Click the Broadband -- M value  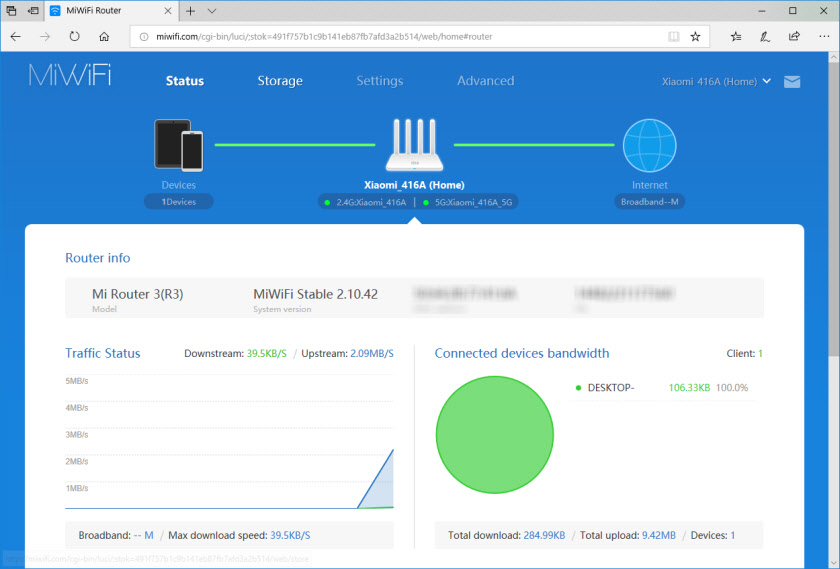(x=144, y=535)
